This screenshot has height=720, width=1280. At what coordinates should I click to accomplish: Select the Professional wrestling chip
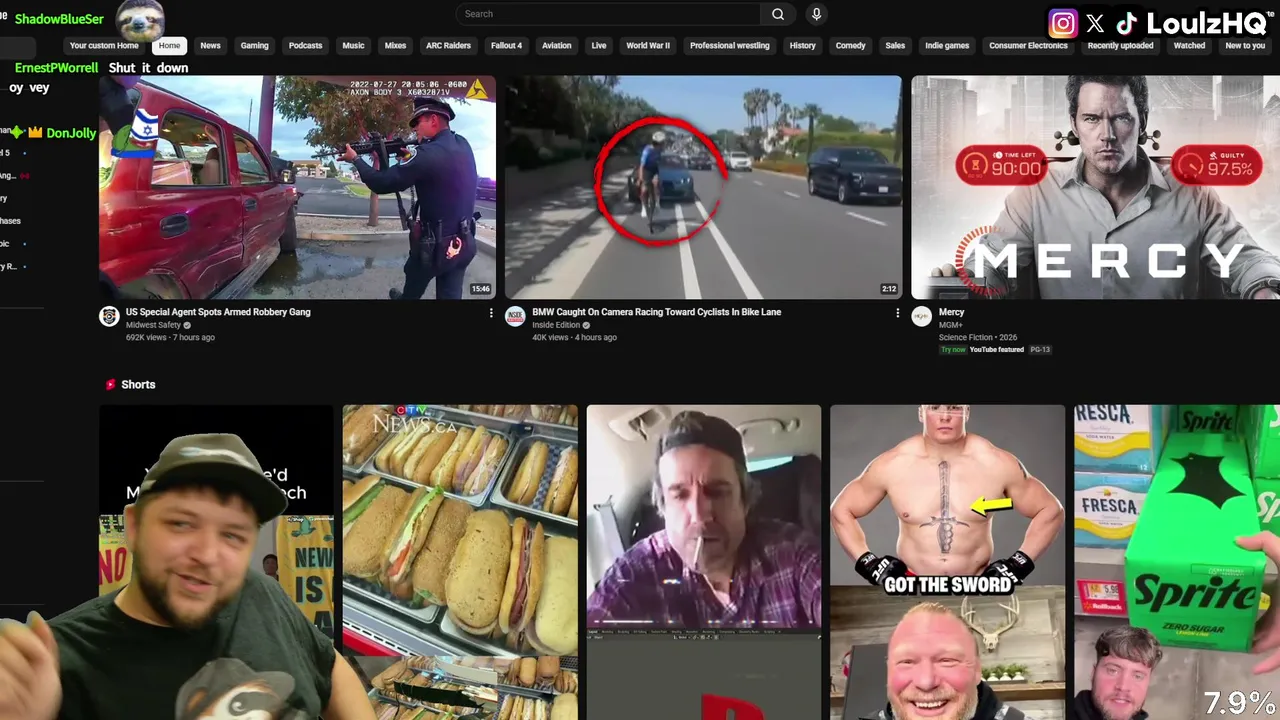[729, 46]
